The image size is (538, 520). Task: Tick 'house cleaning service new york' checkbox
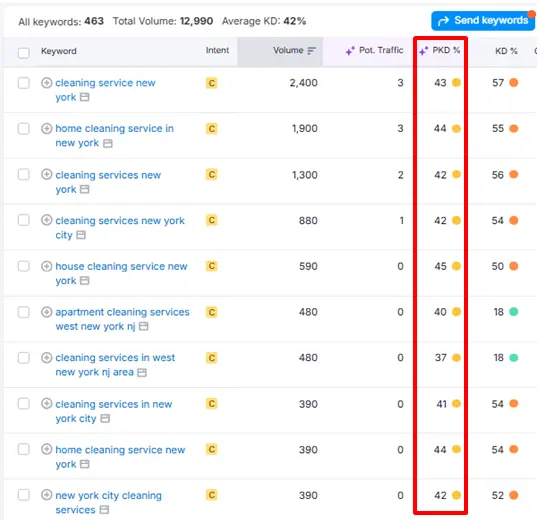tap(23, 266)
